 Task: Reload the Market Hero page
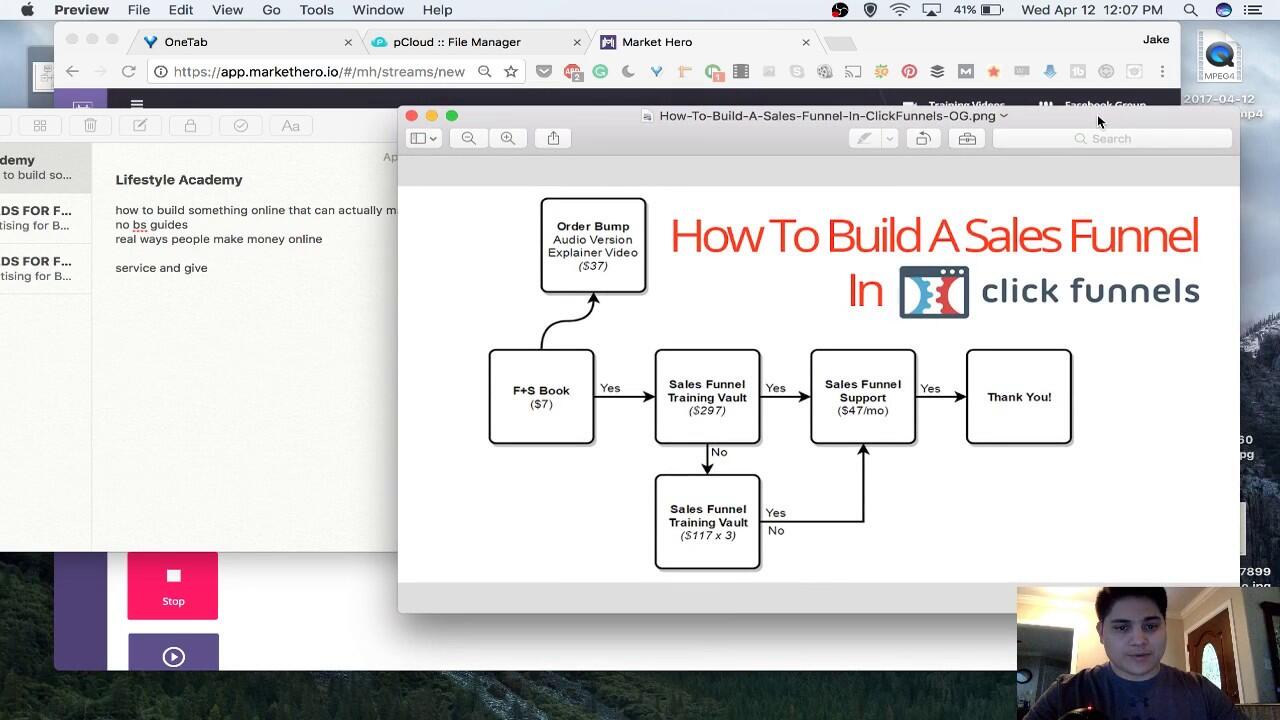coord(128,72)
